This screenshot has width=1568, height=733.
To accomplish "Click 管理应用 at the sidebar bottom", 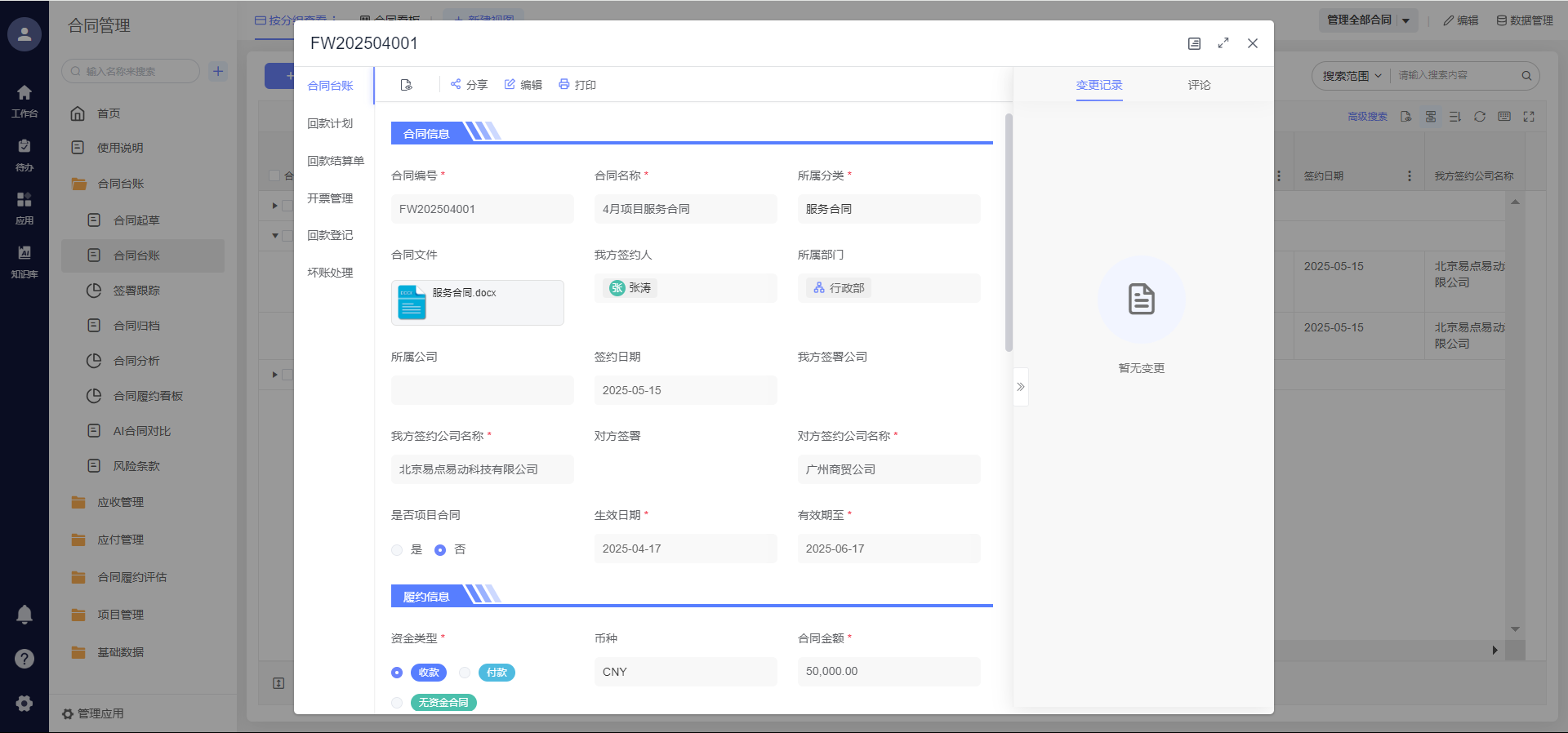I will (93, 713).
